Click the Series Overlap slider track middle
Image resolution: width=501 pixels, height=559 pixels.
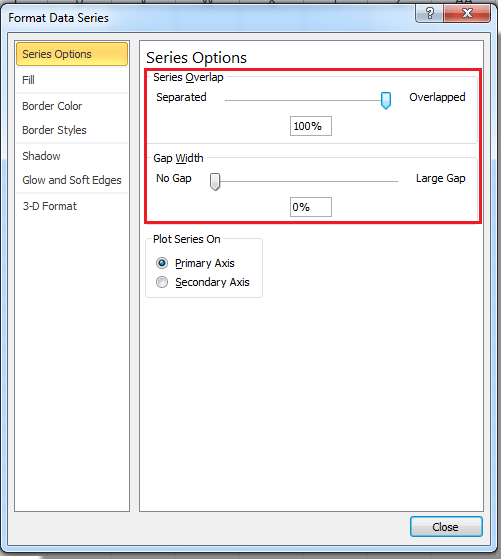(x=305, y=101)
